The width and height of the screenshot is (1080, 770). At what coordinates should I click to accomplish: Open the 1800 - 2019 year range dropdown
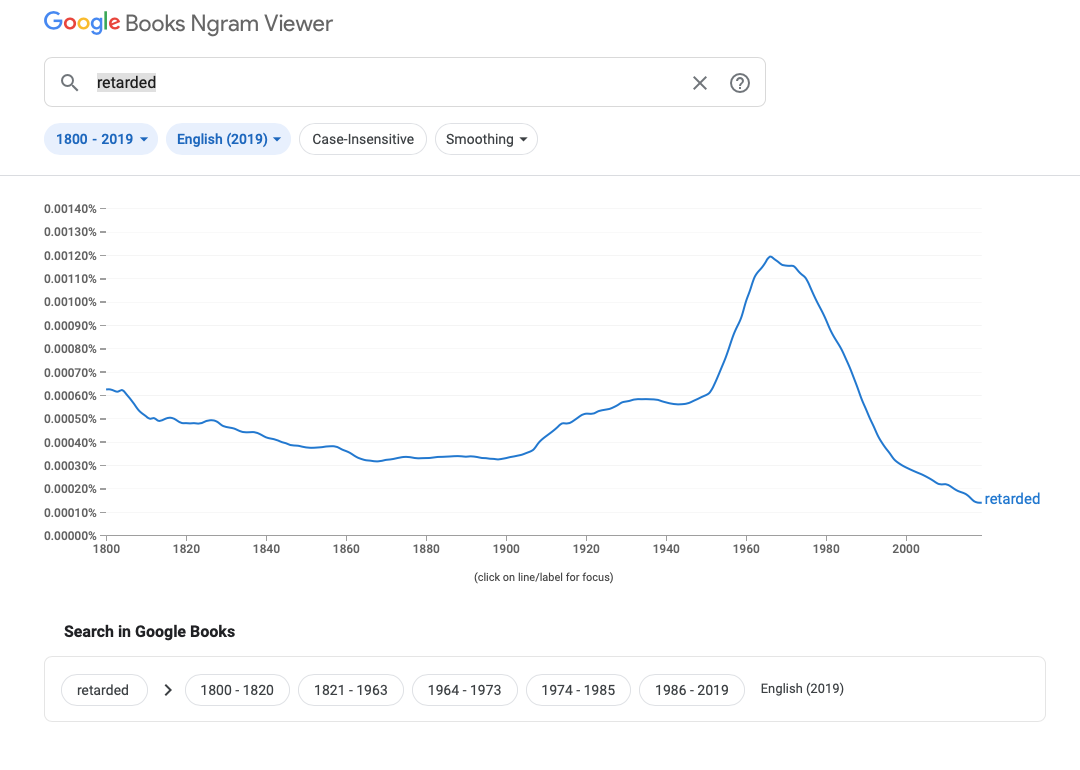tap(101, 139)
